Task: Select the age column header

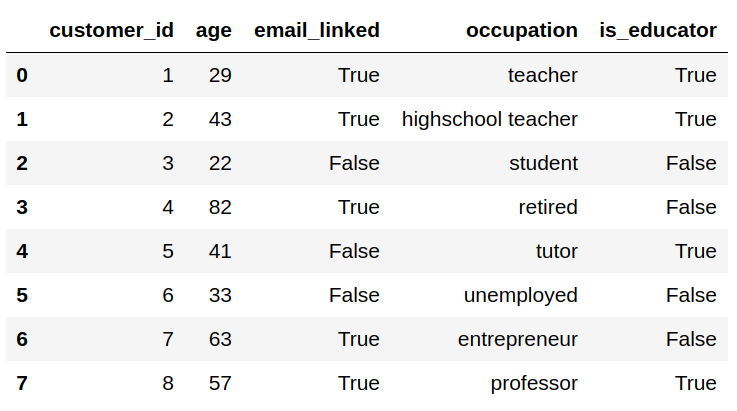Action: pyautogui.click(x=213, y=32)
